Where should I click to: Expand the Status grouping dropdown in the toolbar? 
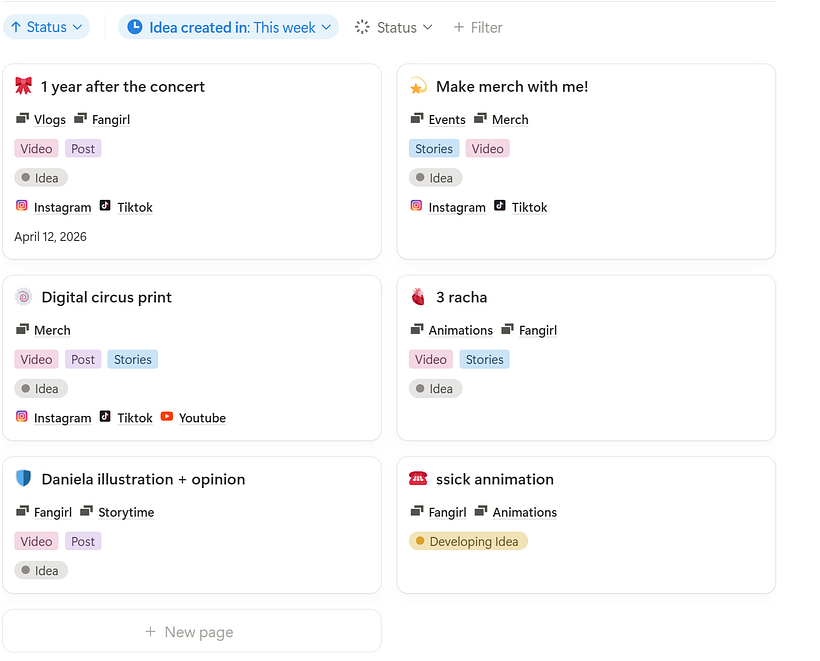[393, 27]
